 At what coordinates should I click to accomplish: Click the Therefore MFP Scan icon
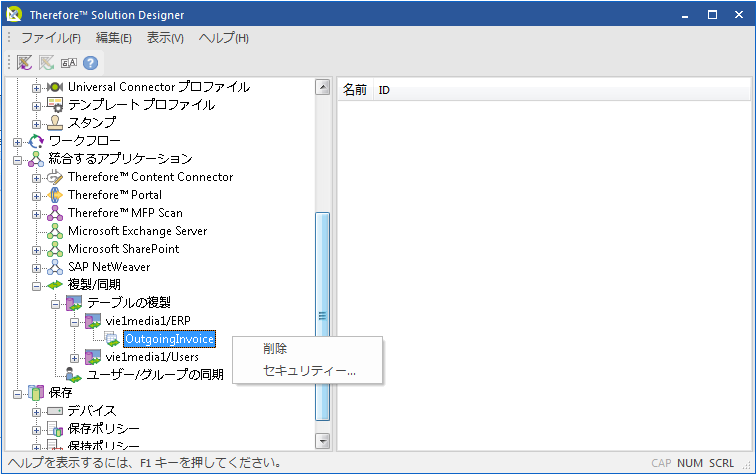(55, 213)
